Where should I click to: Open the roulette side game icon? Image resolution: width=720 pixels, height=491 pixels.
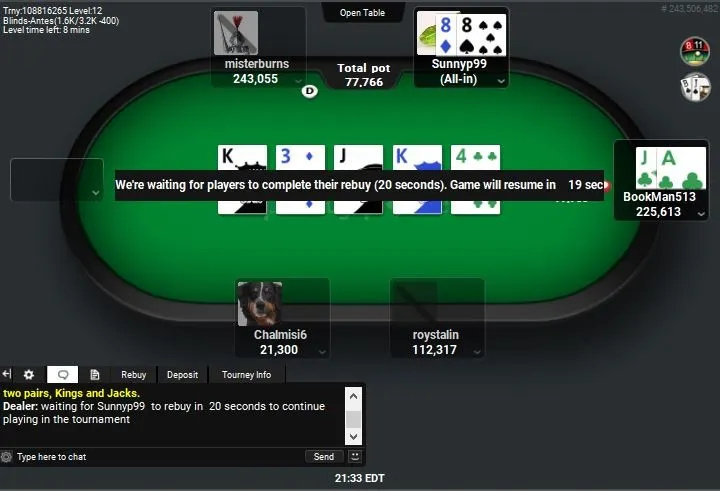(x=695, y=51)
